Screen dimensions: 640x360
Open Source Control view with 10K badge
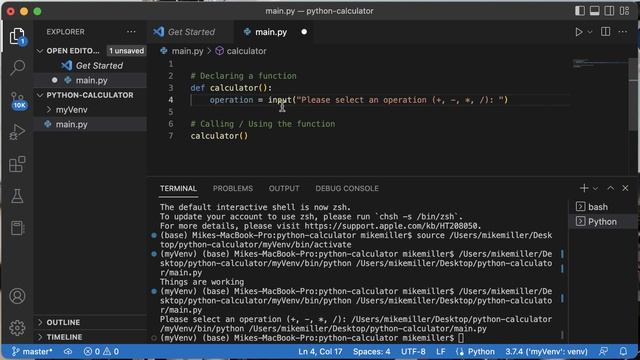pyautogui.click(x=17, y=100)
